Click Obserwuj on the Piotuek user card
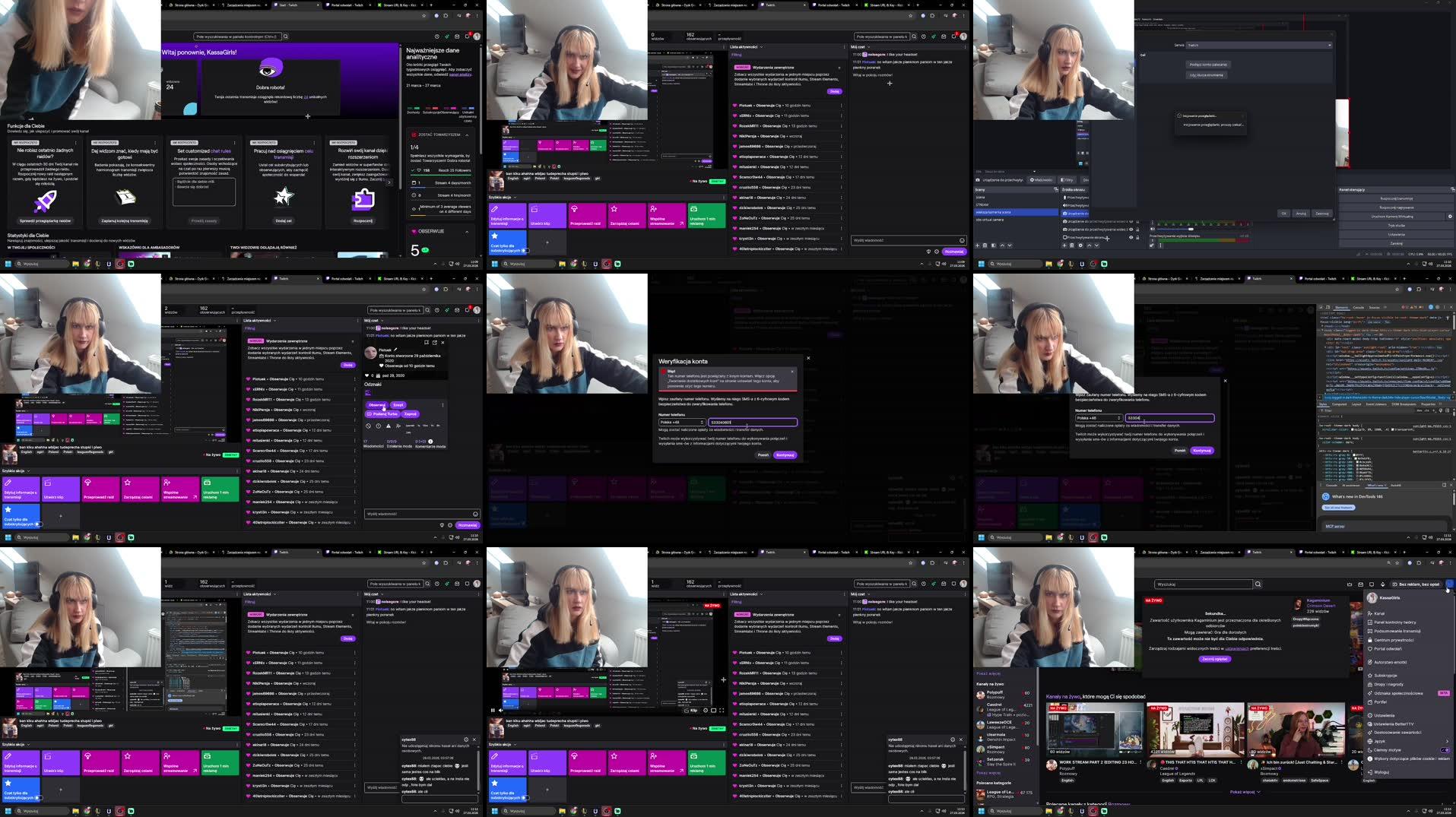The height and width of the screenshot is (817, 1456). tap(377, 405)
